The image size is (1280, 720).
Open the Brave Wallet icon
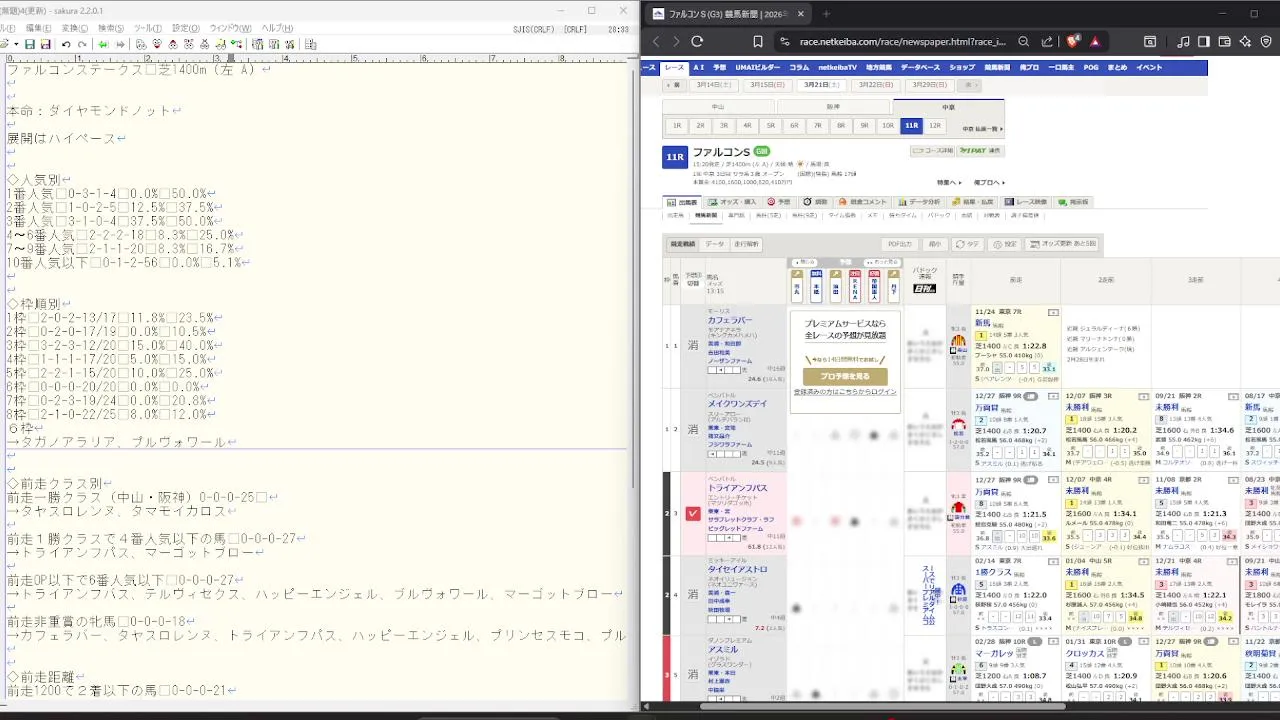pos(1224,41)
